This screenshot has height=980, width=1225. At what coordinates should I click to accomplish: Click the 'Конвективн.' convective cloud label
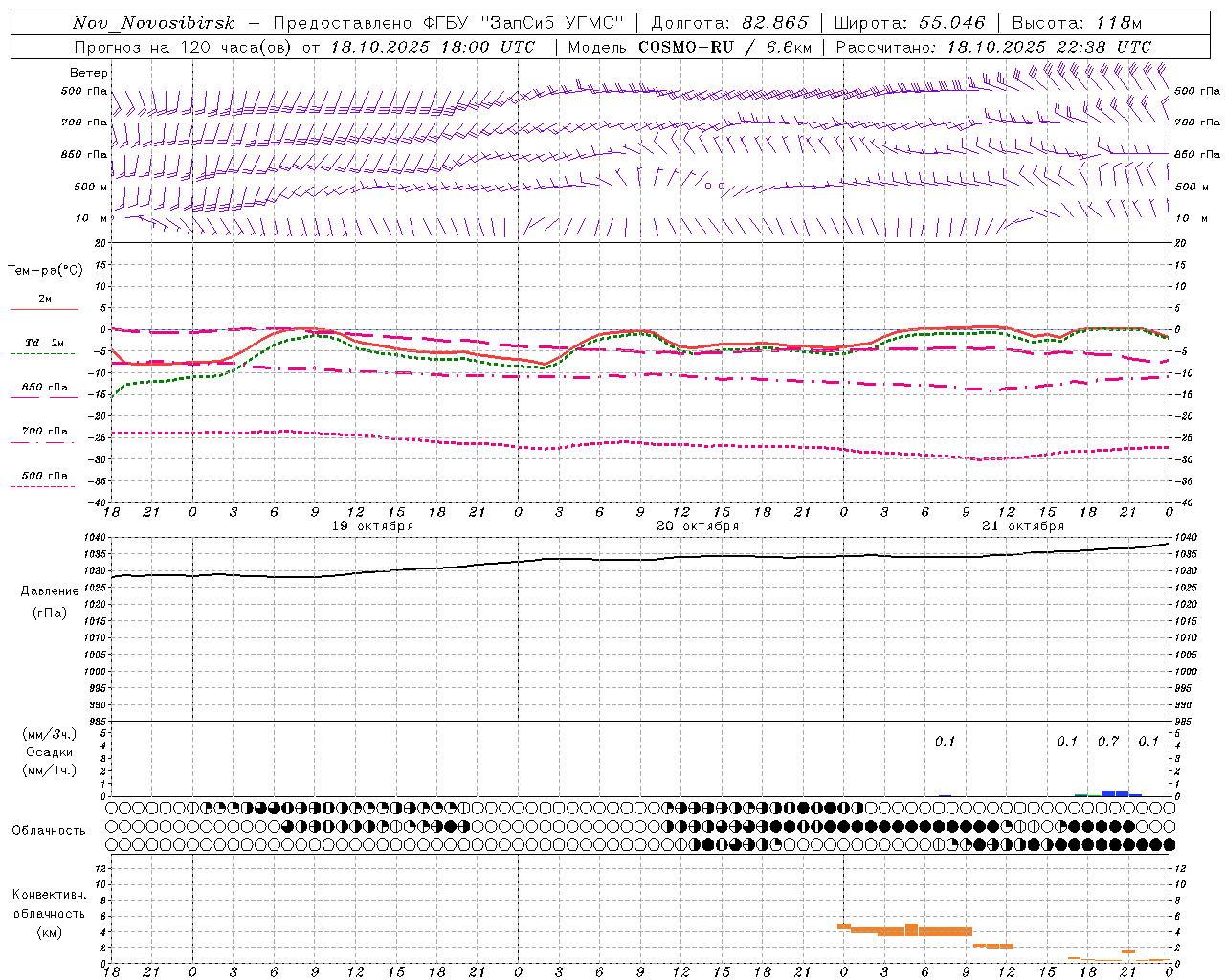click(50, 895)
